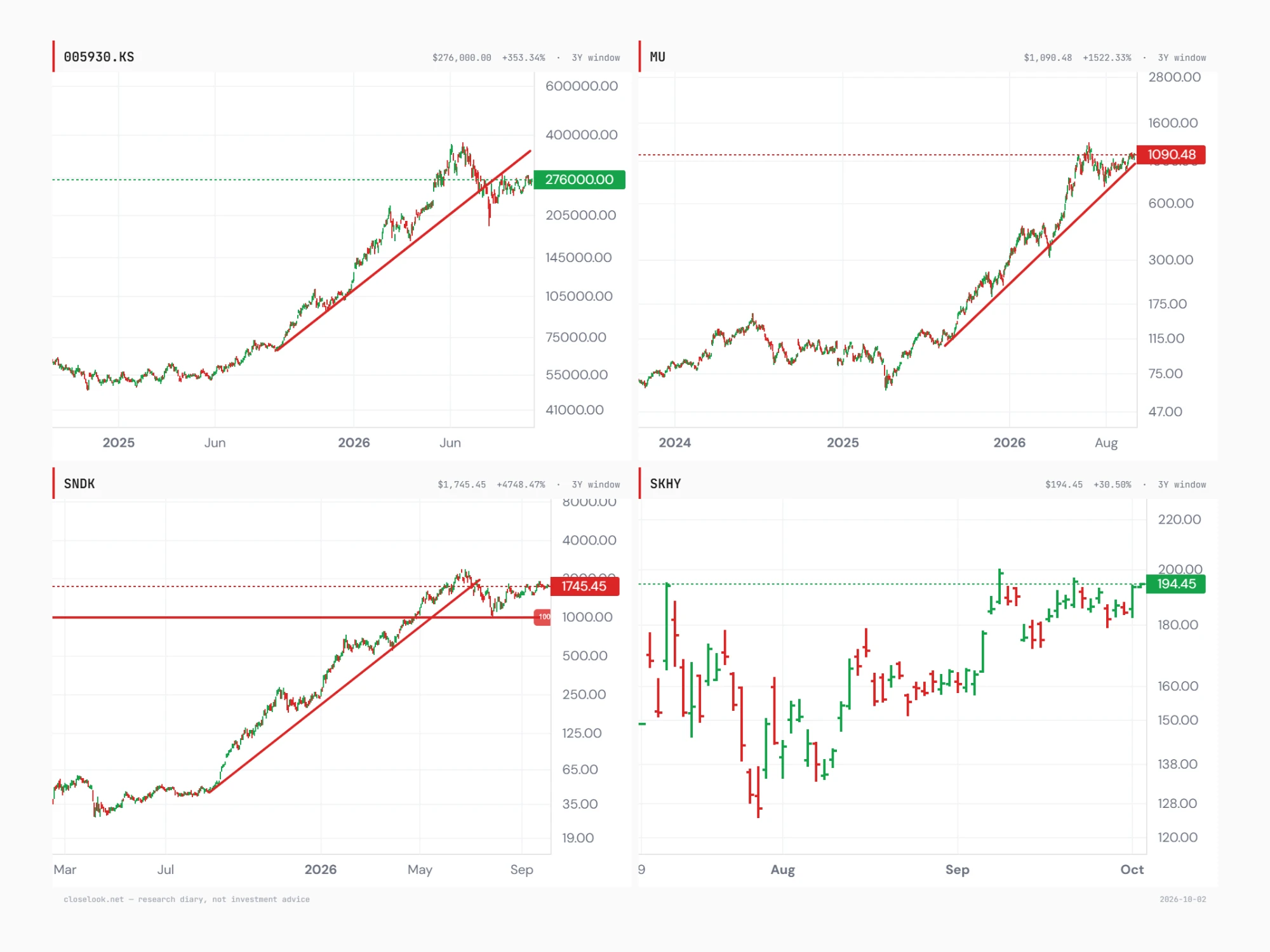
Task: Click the Aug date label on MU chart
Action: click(1106, 443)
